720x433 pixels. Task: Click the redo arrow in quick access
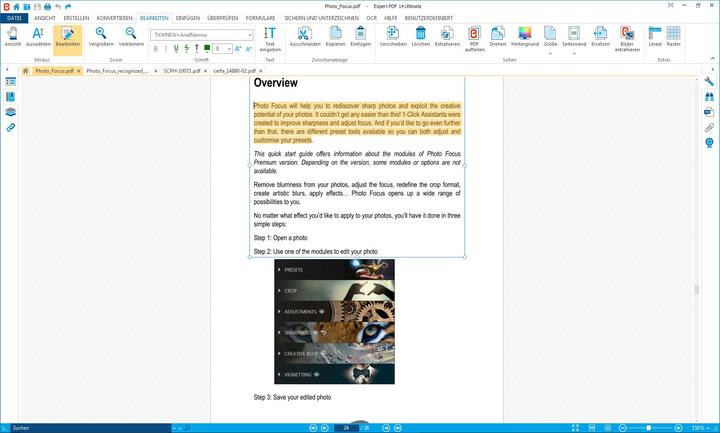pyautogui.click(x=68, y=6)
